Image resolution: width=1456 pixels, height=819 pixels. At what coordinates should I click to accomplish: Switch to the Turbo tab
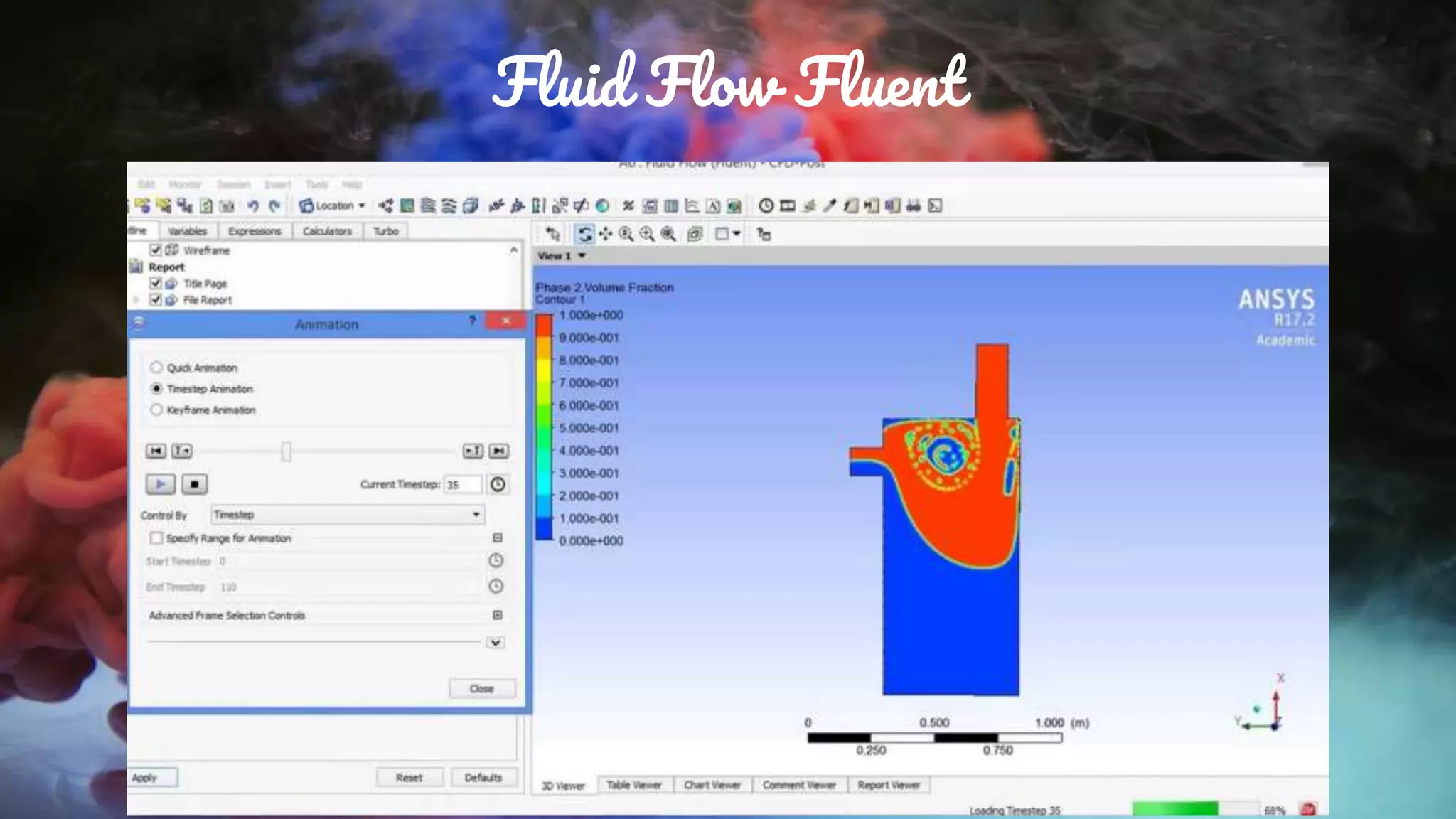[385, 231]
